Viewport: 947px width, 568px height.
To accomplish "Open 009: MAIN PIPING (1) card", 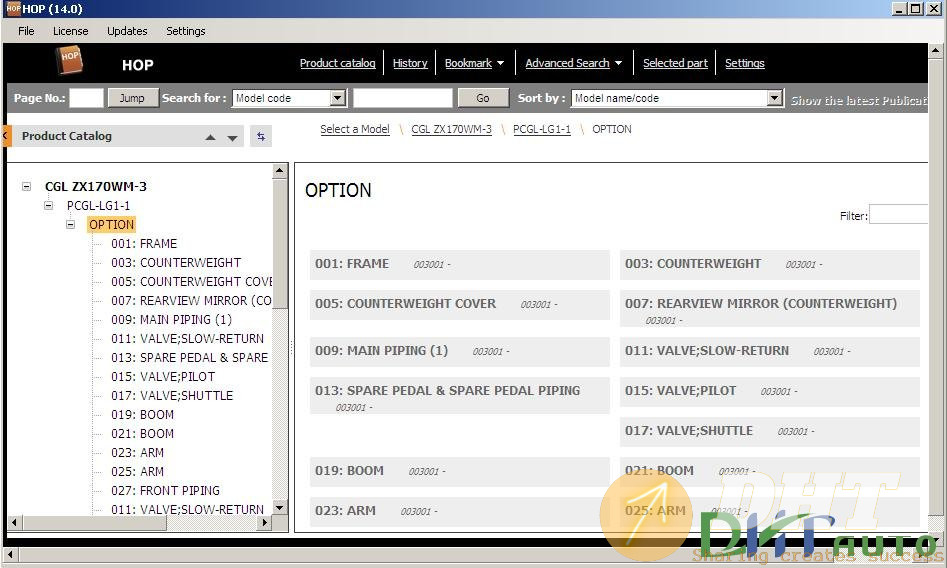I will (x=460, y=351).
